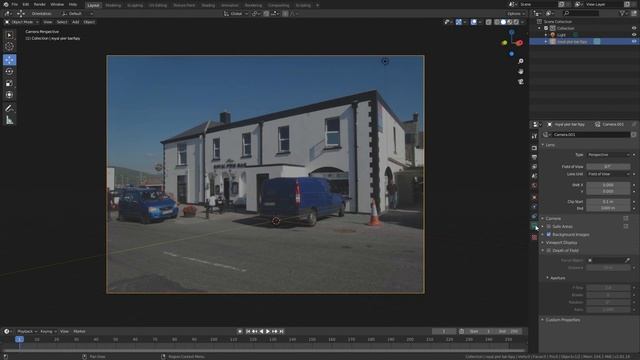
Task: Click the blue Z axis at gizmo top
Action: pos(511,32)
